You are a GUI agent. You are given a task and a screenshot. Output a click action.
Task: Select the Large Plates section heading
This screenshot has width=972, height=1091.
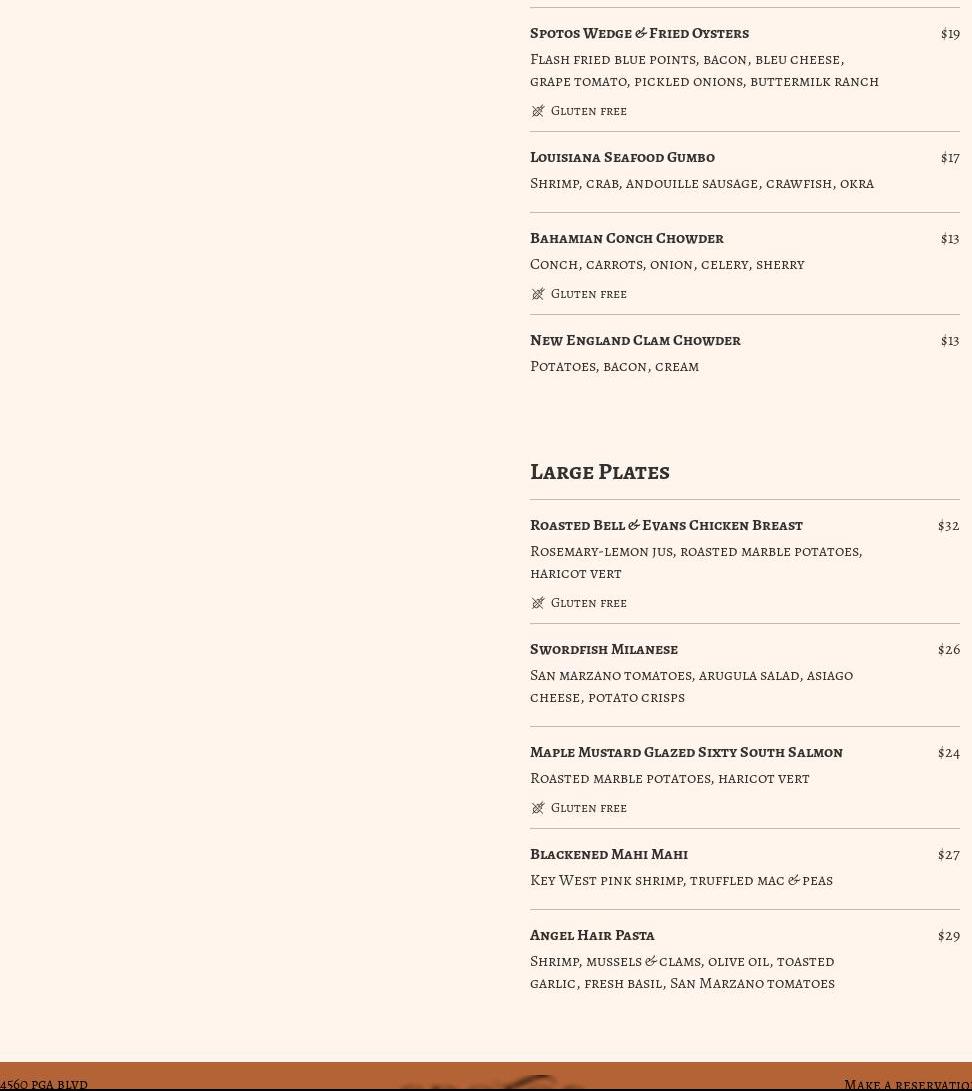(x=599, y=472)
